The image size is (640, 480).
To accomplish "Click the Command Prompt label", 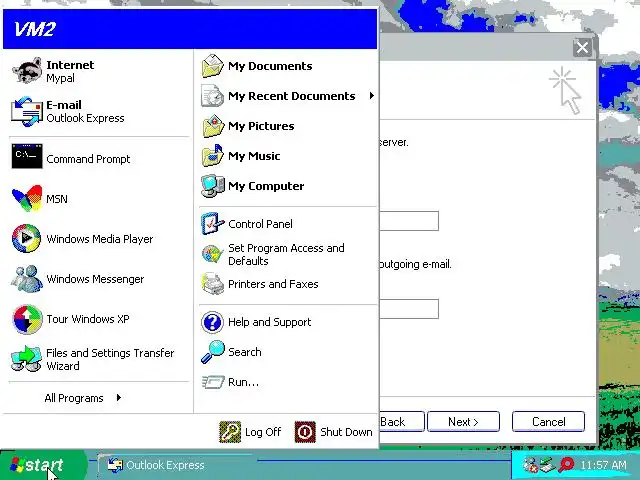I will tap(88, 159).
